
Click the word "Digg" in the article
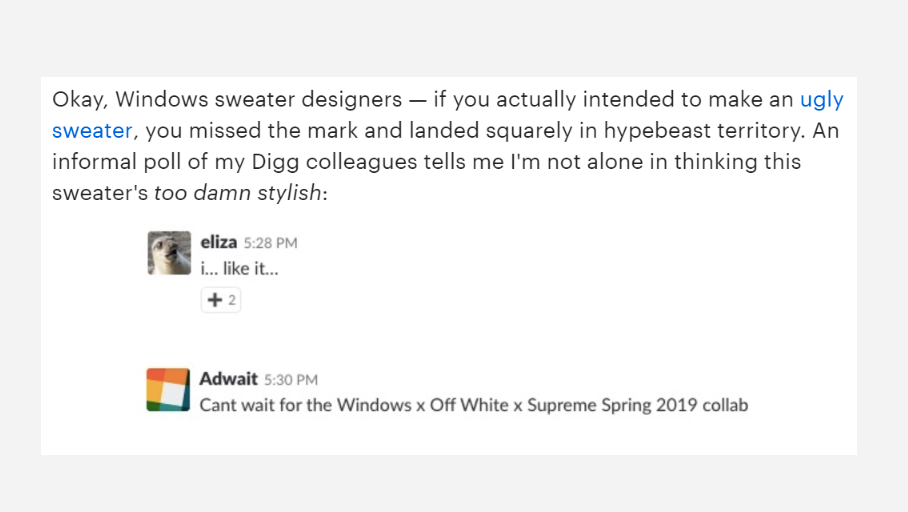[275, 163]
